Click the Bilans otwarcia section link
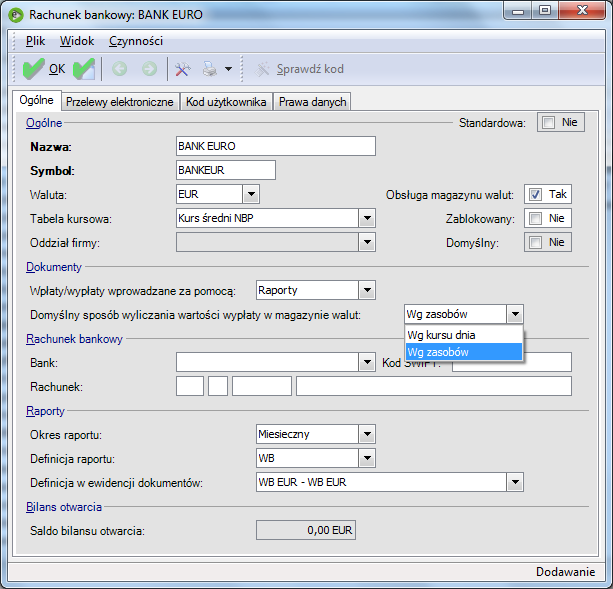This screenshot has height=589, width=613. pos(64,507)
